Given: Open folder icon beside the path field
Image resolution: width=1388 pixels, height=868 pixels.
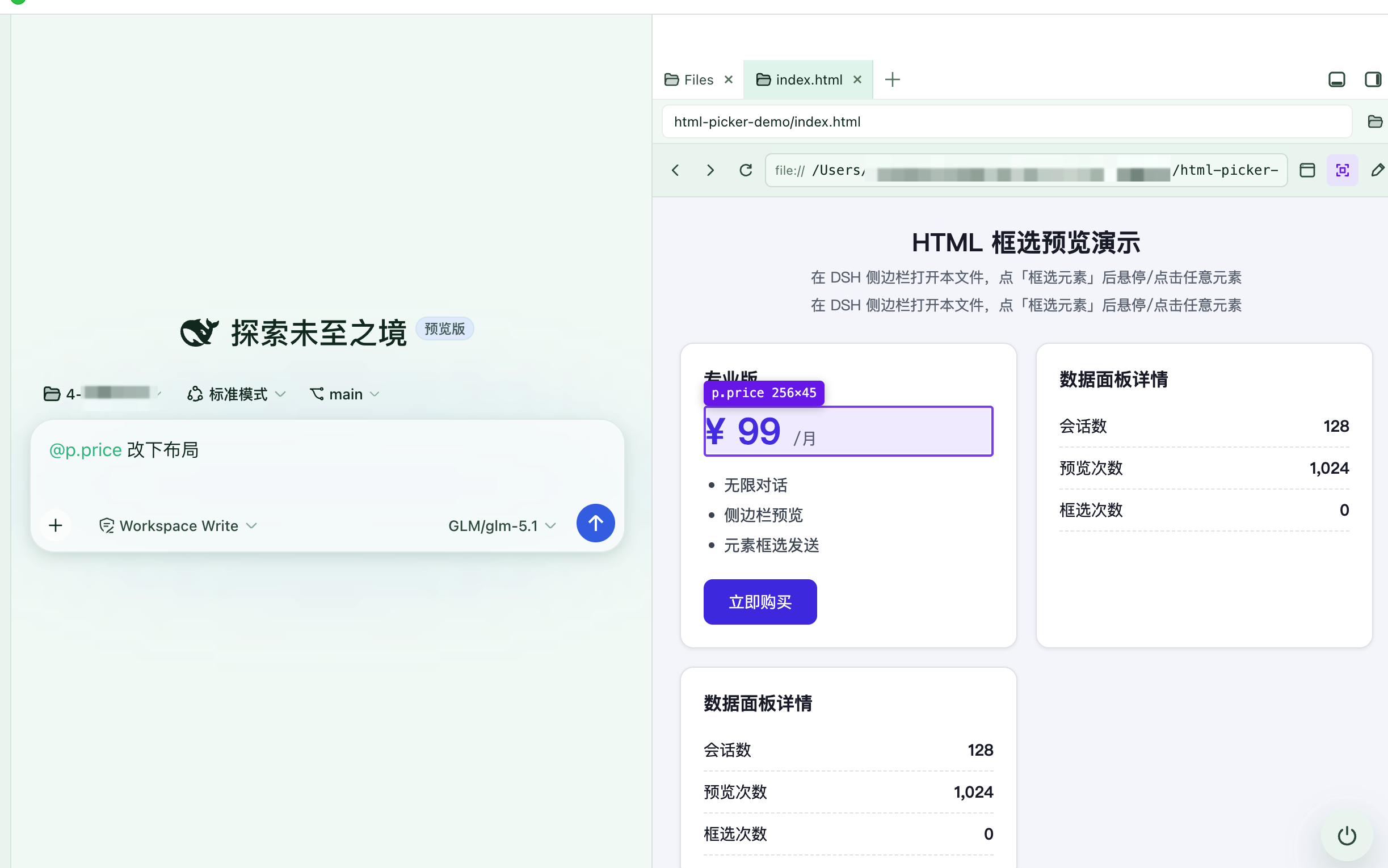Looking at the screenshot, I should [x=1374, y=122].
